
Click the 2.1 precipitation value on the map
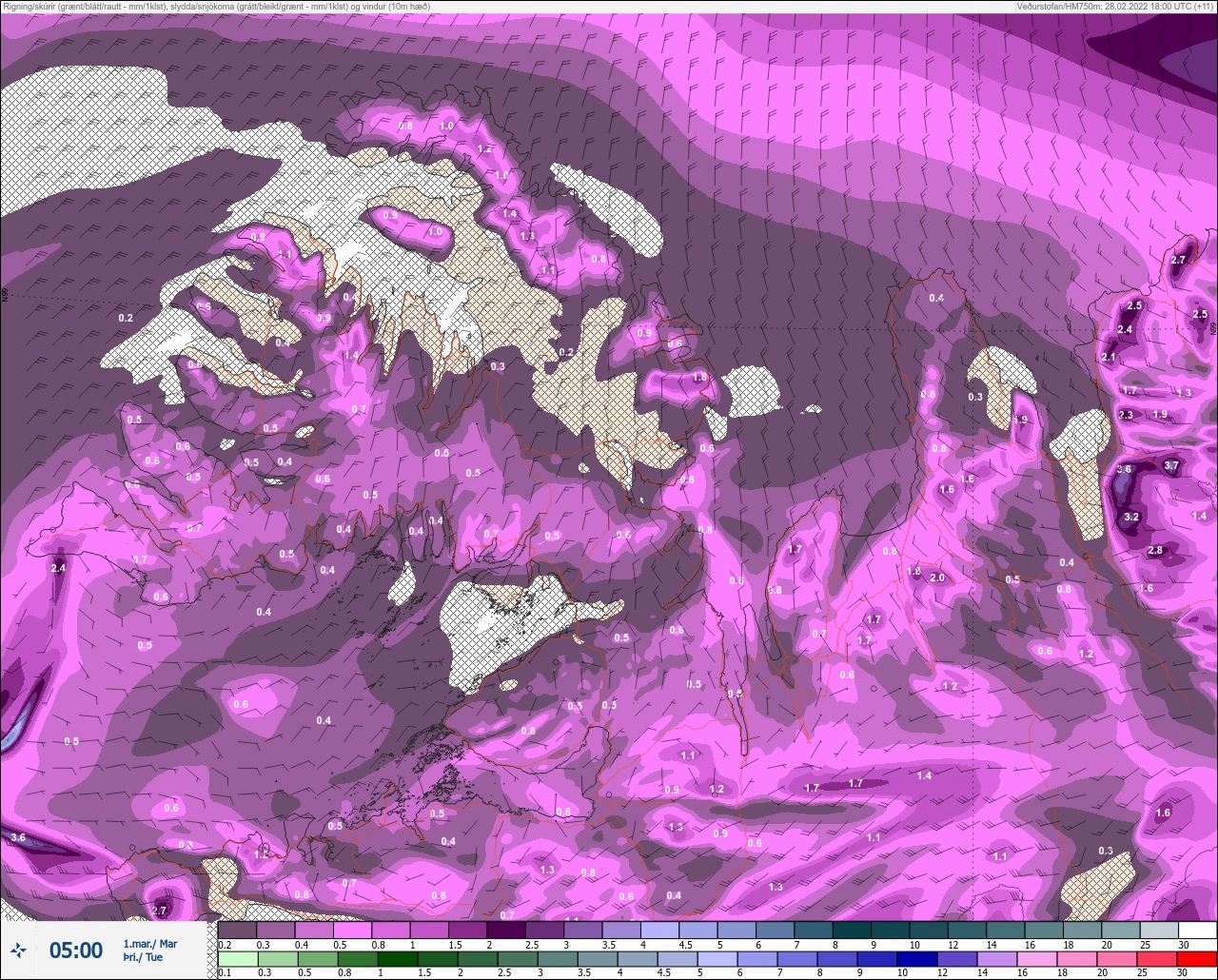[x=1109, y=357]
